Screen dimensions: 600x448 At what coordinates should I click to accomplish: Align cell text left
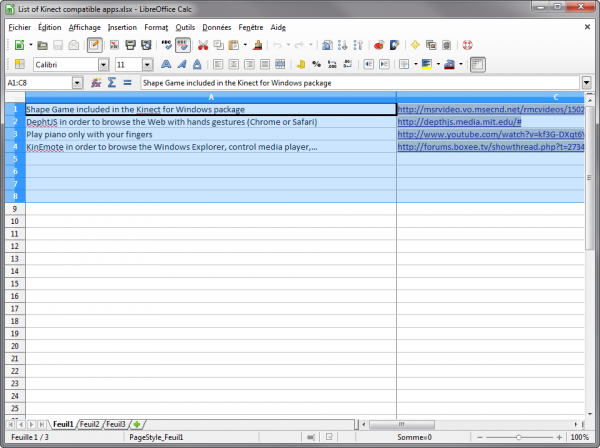click(x=218, y=64)
